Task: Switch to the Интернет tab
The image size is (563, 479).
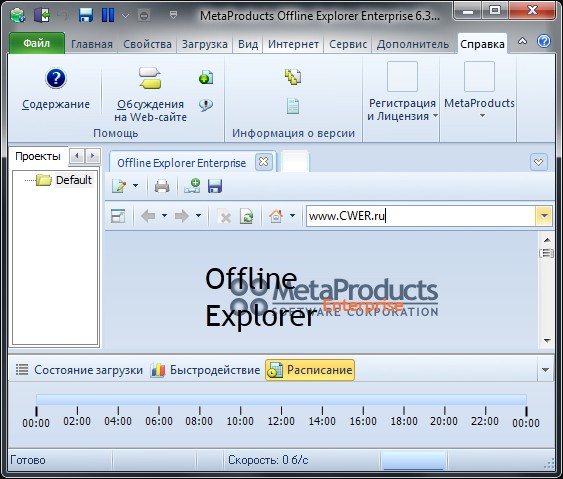Action: point(293,44)
